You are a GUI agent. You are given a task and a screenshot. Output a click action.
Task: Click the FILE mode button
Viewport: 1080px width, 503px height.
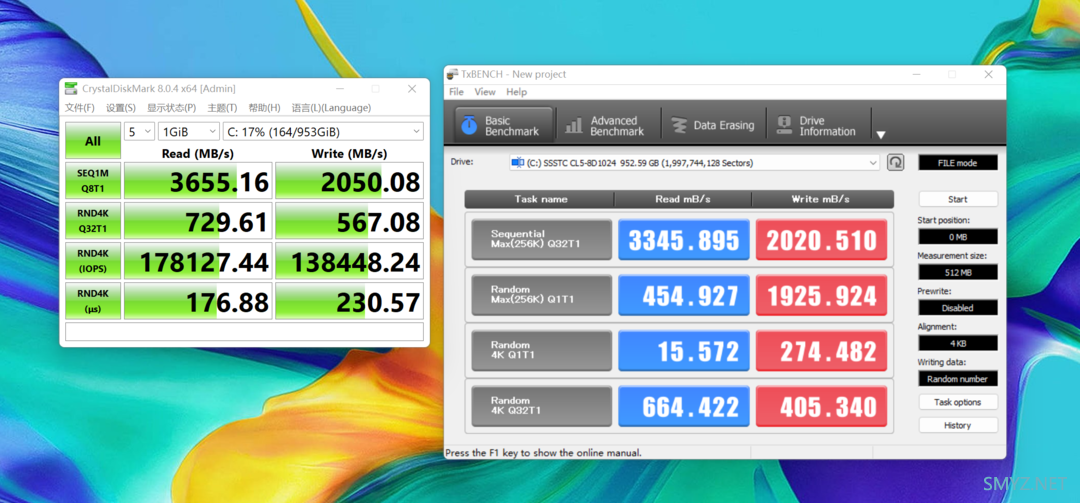coord(958,163)
